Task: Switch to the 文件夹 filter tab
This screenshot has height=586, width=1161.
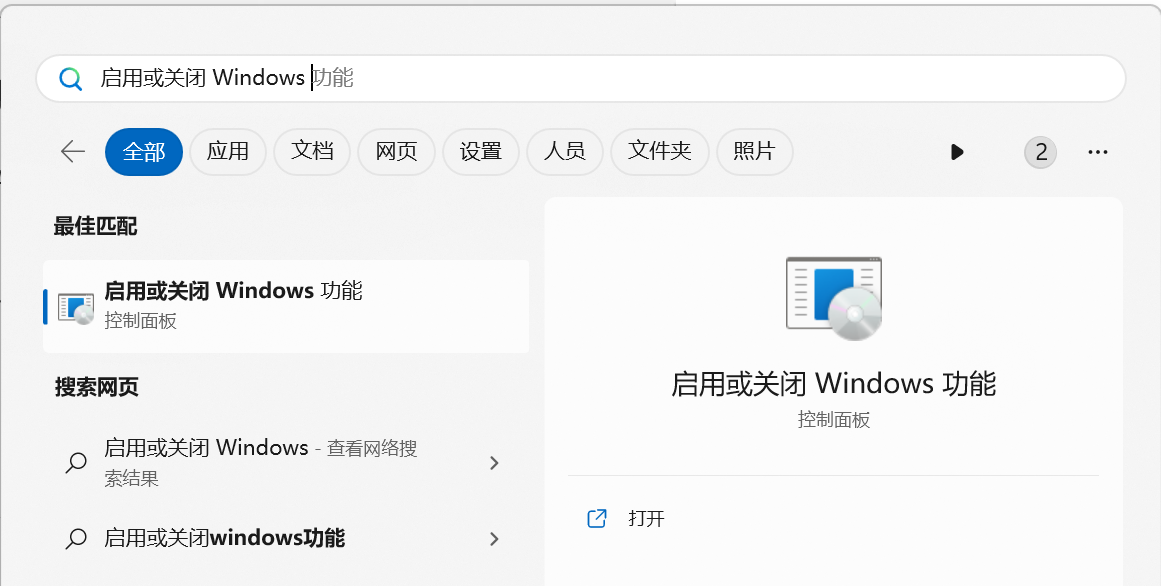Action: 660,151
